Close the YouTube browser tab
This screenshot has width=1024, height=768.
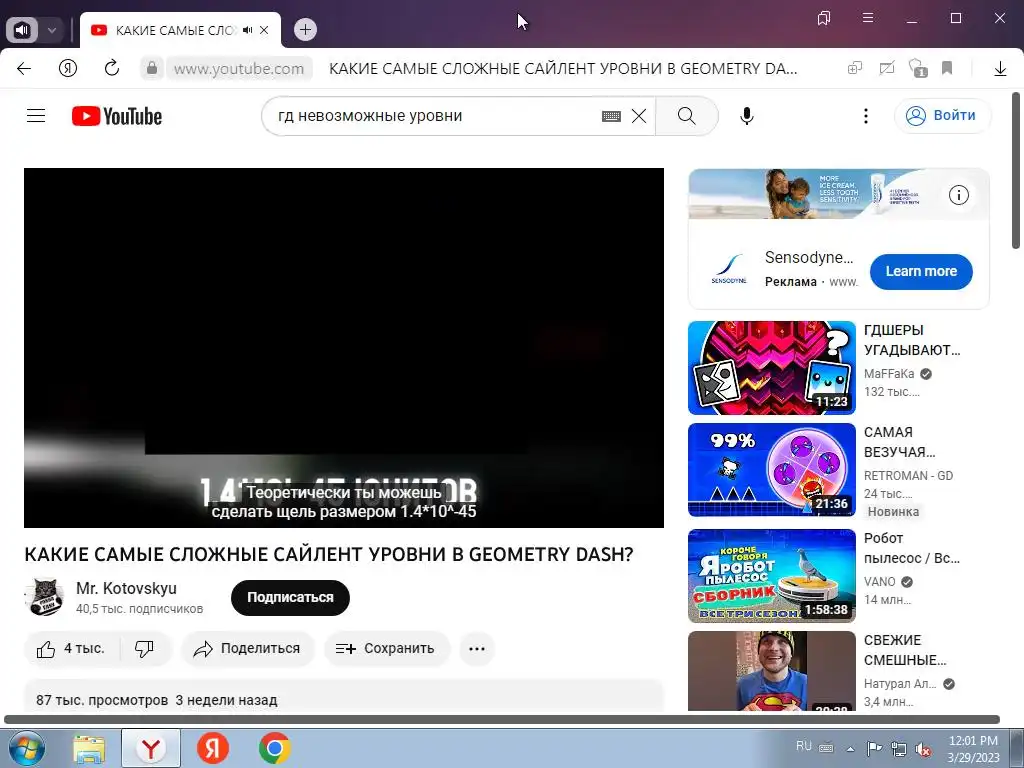click(x=264, y=30)
